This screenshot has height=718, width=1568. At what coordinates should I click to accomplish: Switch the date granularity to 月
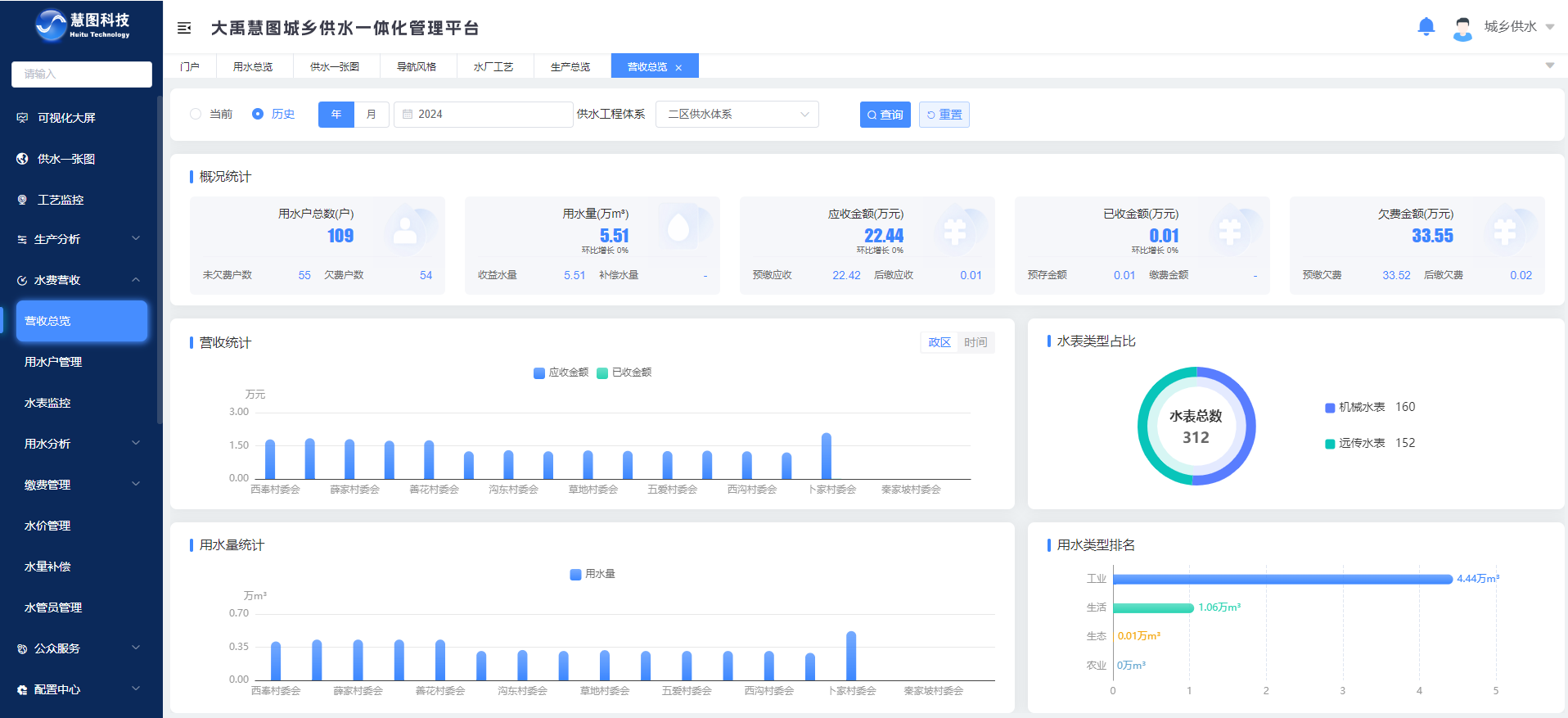point(372,115)
